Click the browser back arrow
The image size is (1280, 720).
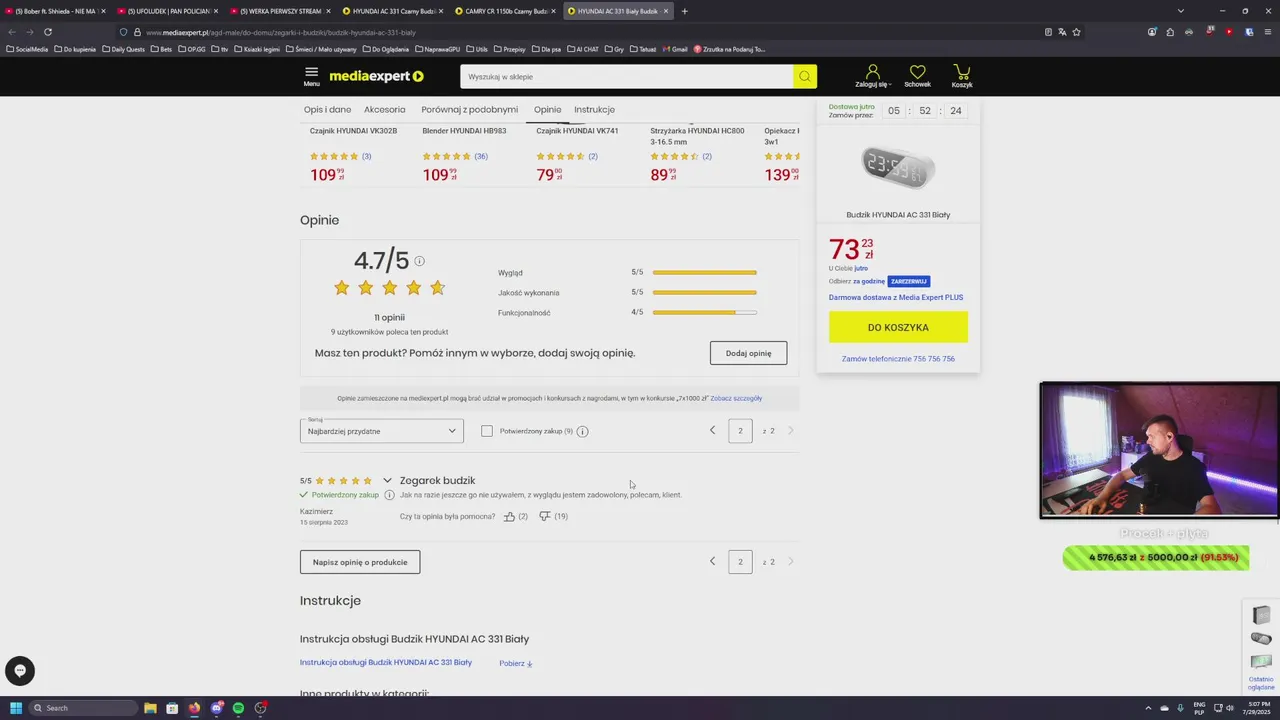point(12,32)
